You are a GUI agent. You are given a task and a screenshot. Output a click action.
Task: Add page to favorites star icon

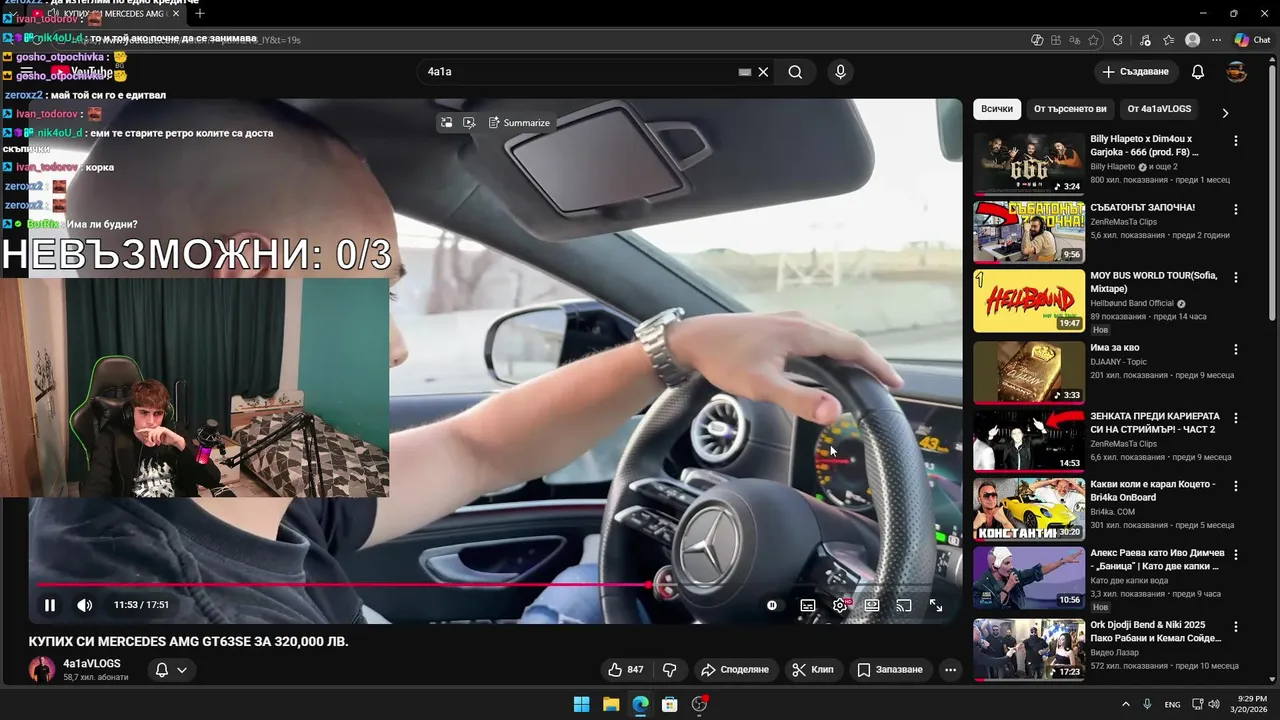(x=1094, y=40)
